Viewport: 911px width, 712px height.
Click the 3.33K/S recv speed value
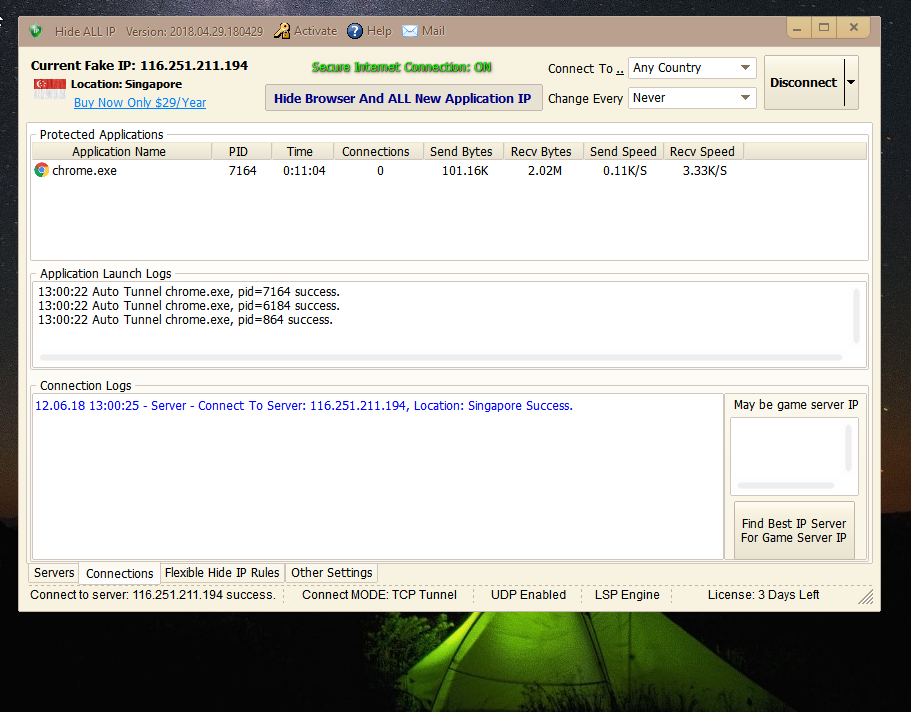[x=704, y=170]
